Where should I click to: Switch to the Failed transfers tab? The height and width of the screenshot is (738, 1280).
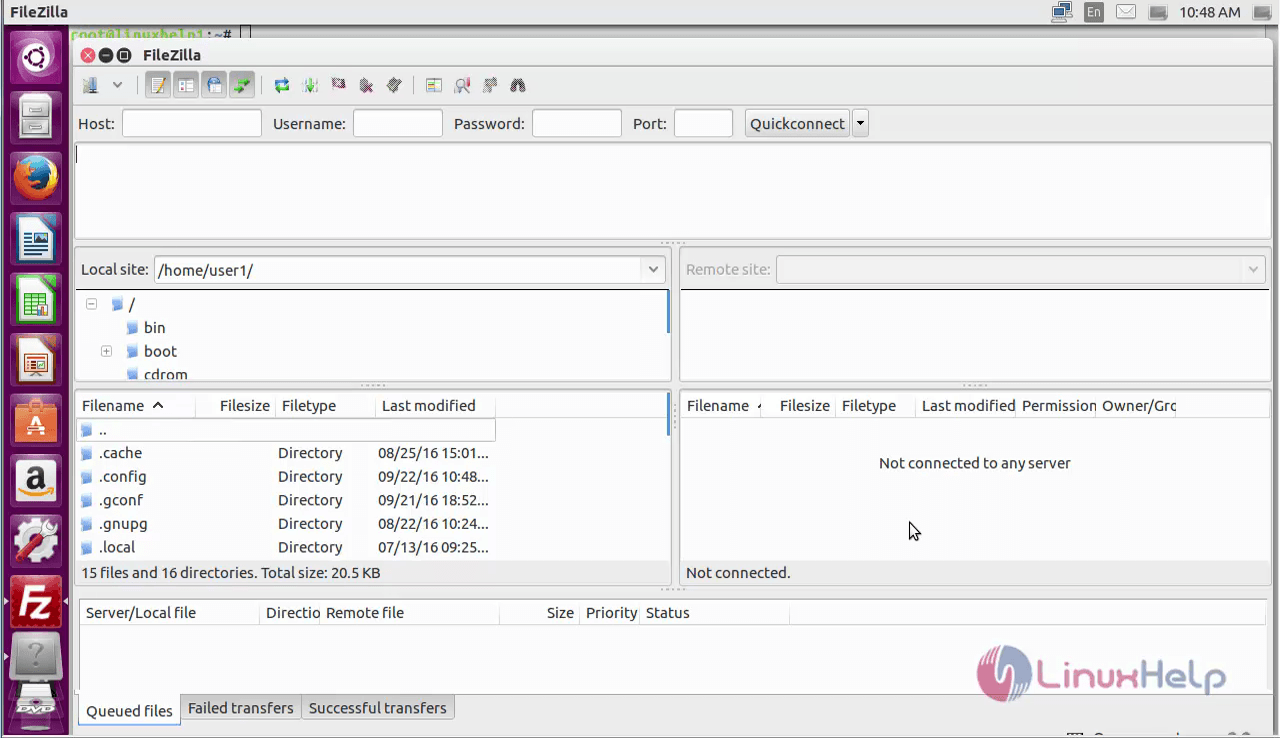tap(241, 708)
